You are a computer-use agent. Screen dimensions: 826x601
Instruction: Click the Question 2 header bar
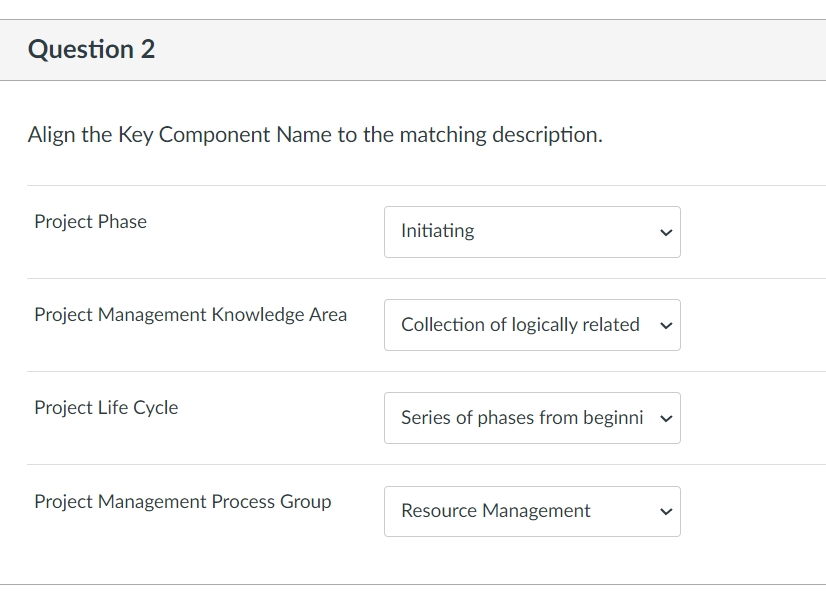(413, 49)
